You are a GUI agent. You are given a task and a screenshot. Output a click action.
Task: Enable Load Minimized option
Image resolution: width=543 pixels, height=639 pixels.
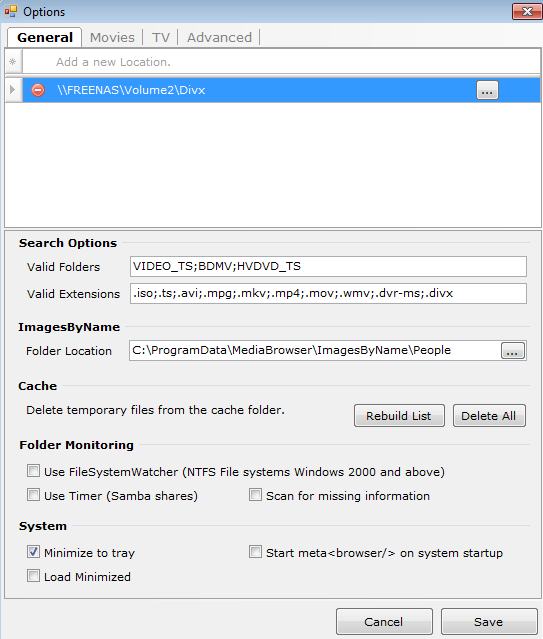(33, 576)
